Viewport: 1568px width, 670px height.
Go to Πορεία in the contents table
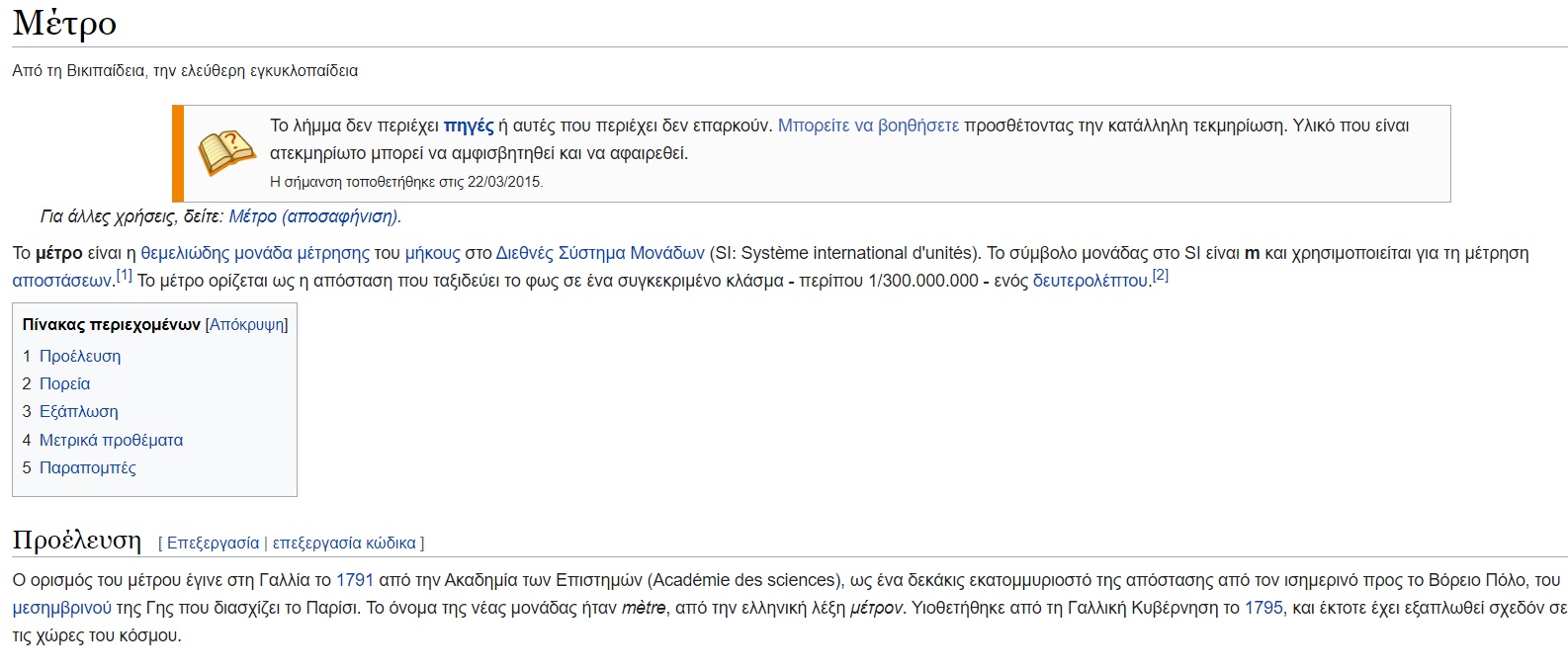tap(64, 384)
